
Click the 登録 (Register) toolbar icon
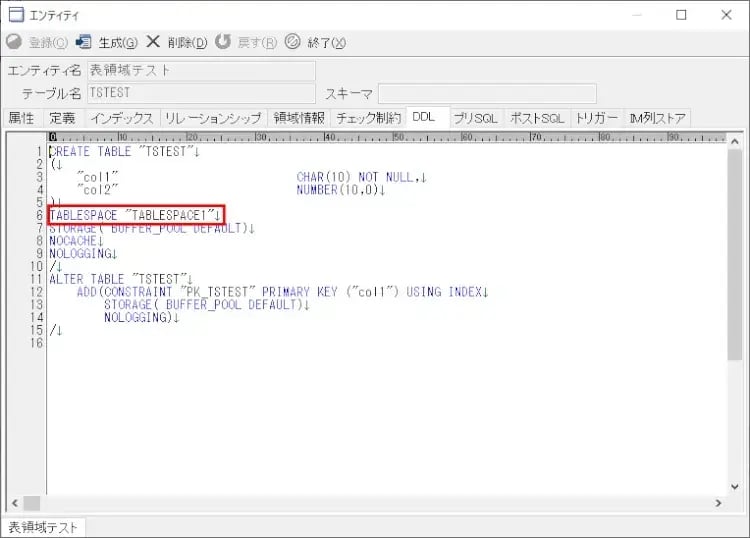click(14, 42)
